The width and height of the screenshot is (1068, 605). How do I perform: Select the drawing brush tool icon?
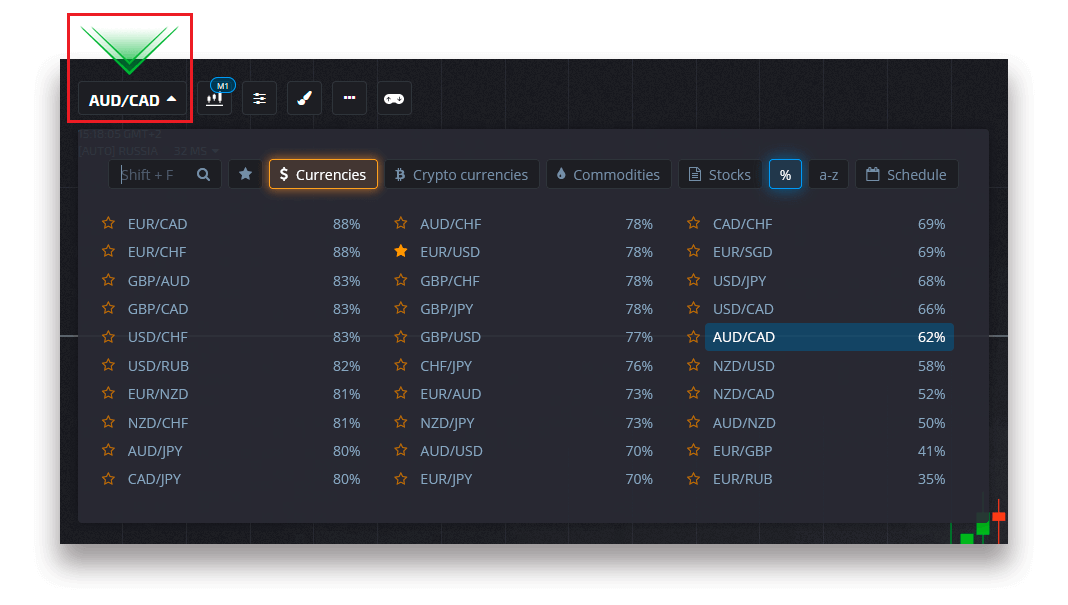click(x=304, y=99)
